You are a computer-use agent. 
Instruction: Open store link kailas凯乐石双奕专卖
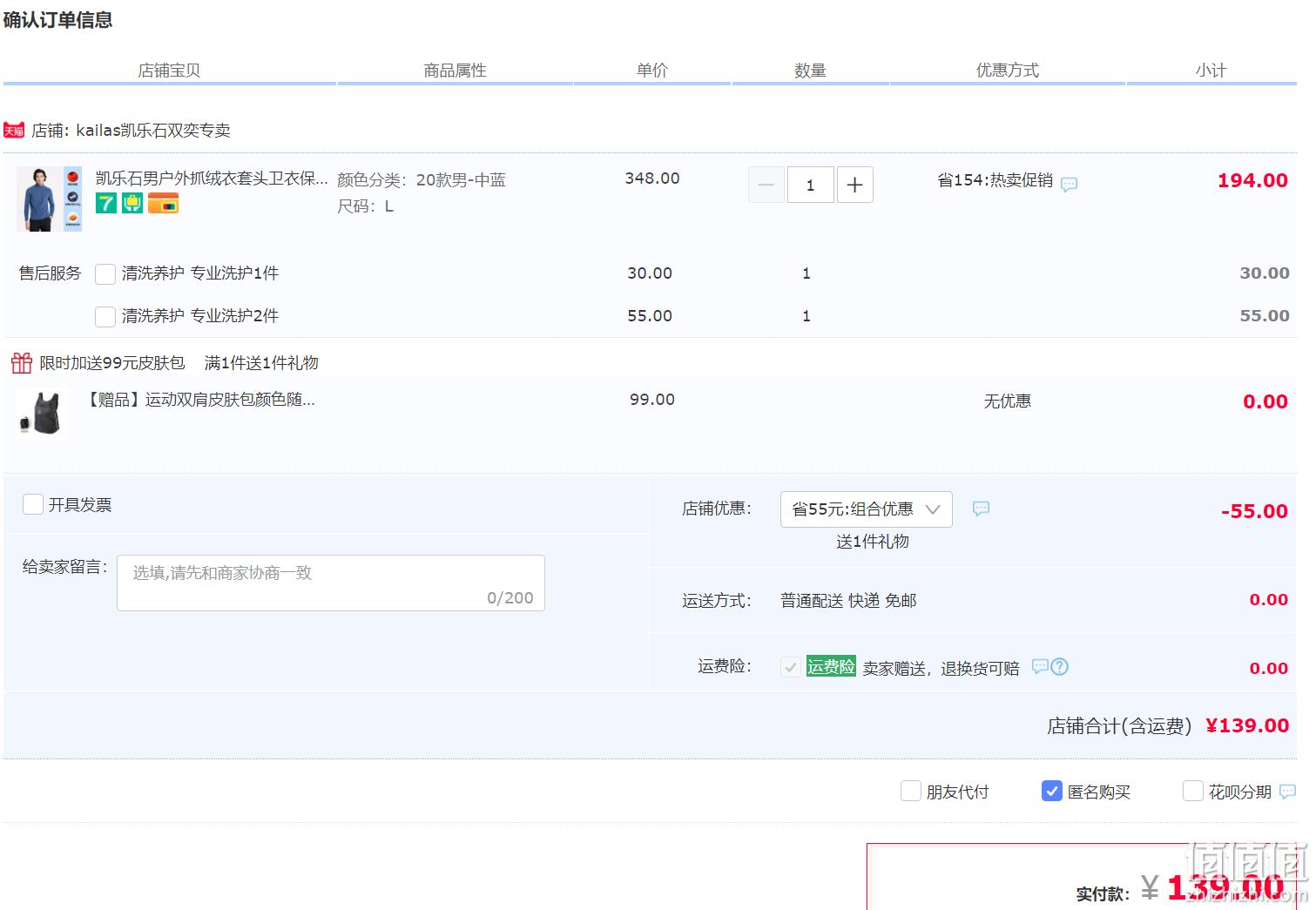tap(153, 131)
